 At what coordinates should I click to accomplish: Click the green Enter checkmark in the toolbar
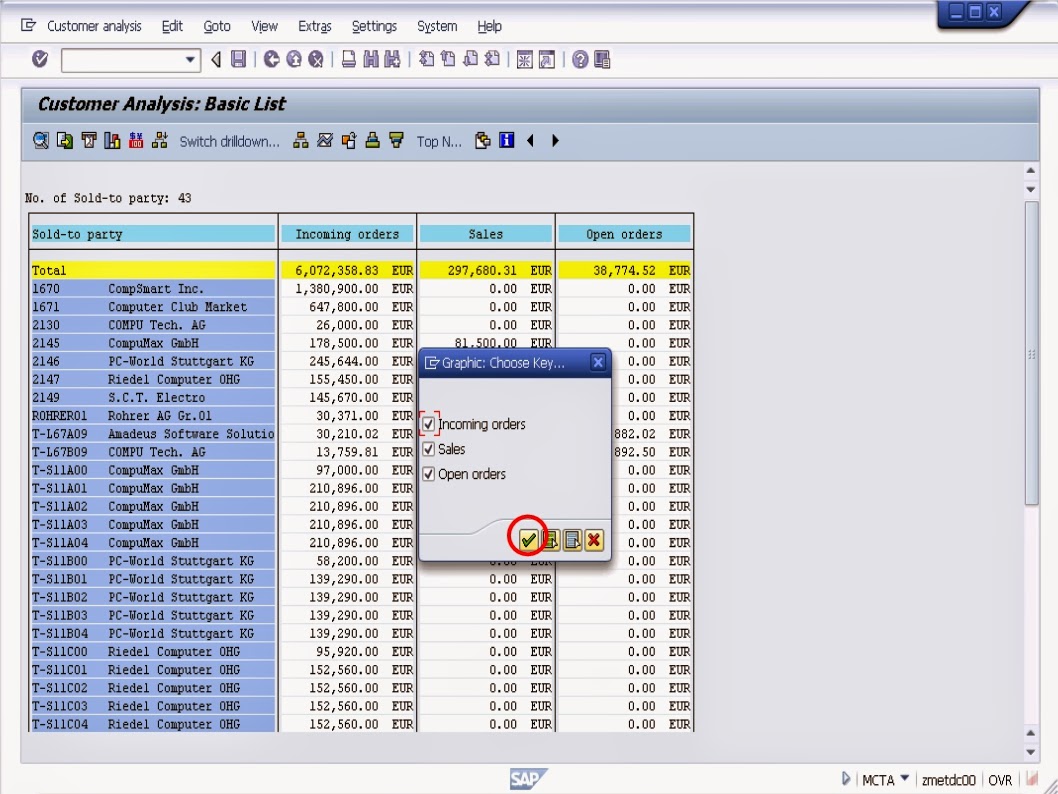click(40, 59)
